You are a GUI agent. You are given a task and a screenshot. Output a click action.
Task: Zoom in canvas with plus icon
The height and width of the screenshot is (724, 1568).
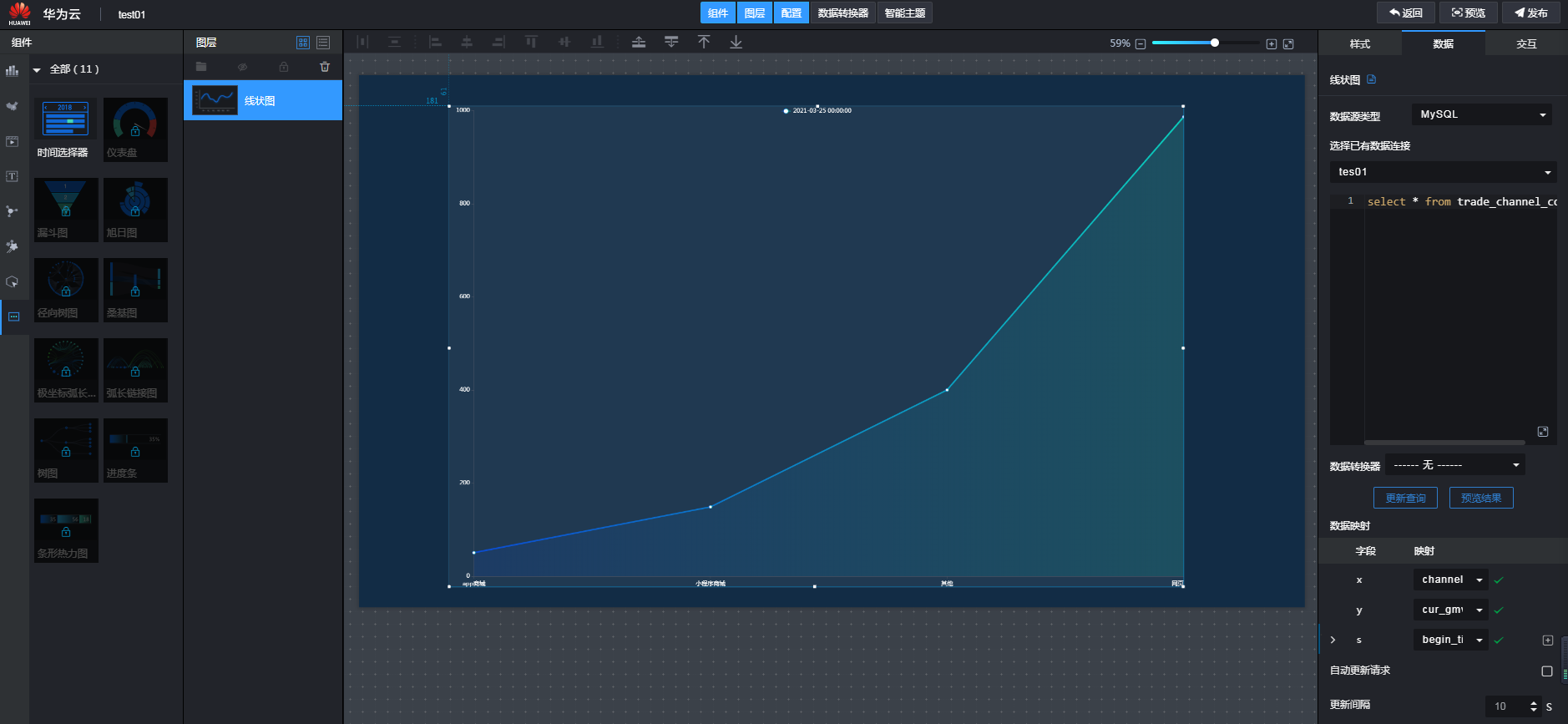(x=1272, y=43)
